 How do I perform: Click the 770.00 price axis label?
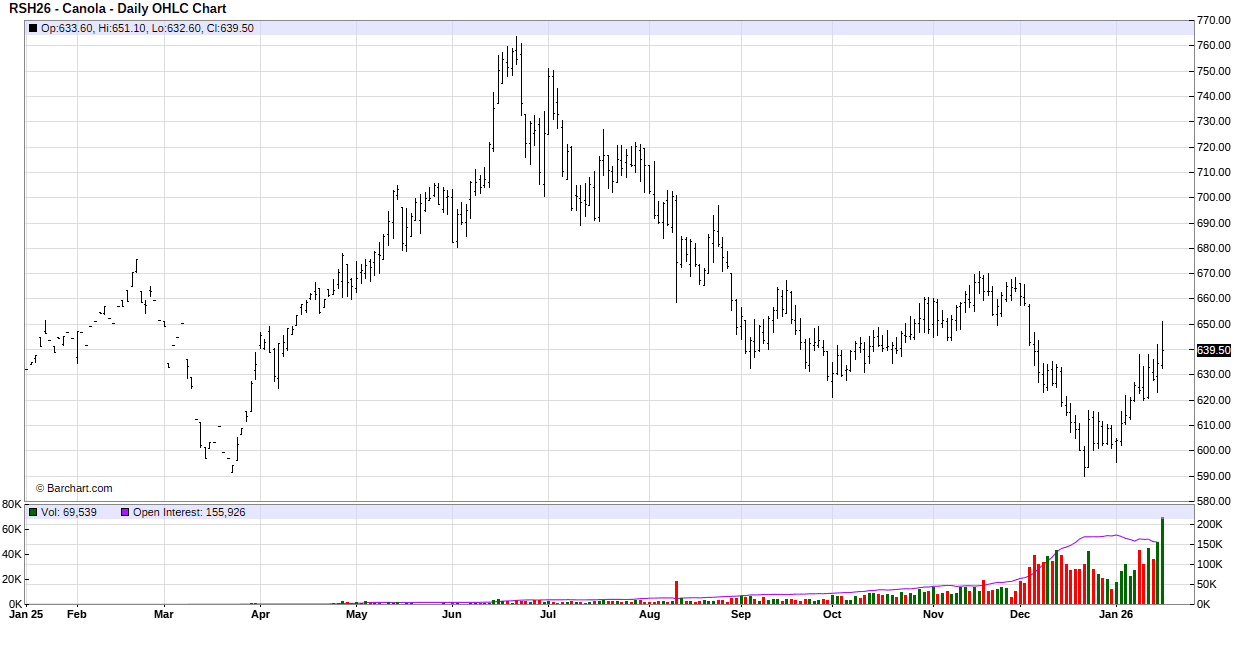(1214, 20)
